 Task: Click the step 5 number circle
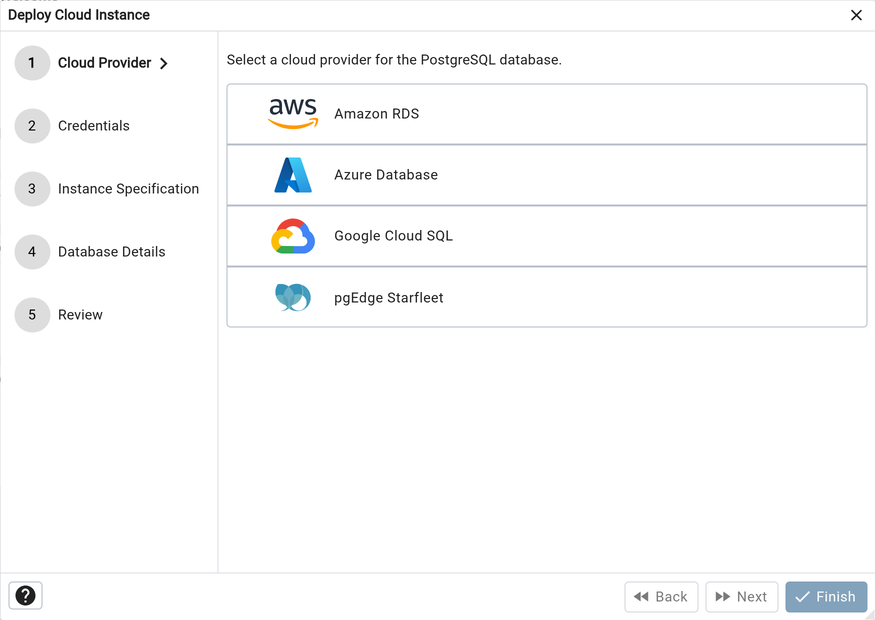[x=32, y=315]
